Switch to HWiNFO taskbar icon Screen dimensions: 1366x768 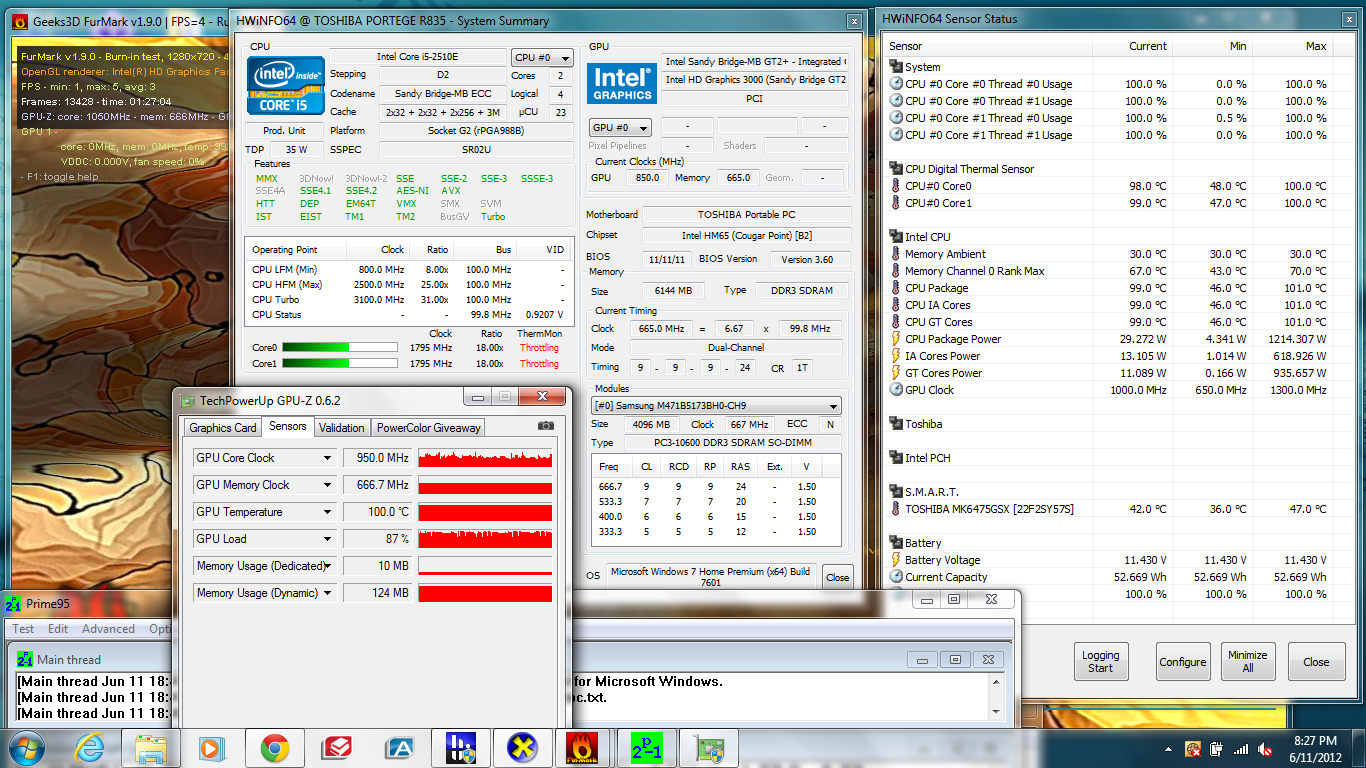[460, 747]
